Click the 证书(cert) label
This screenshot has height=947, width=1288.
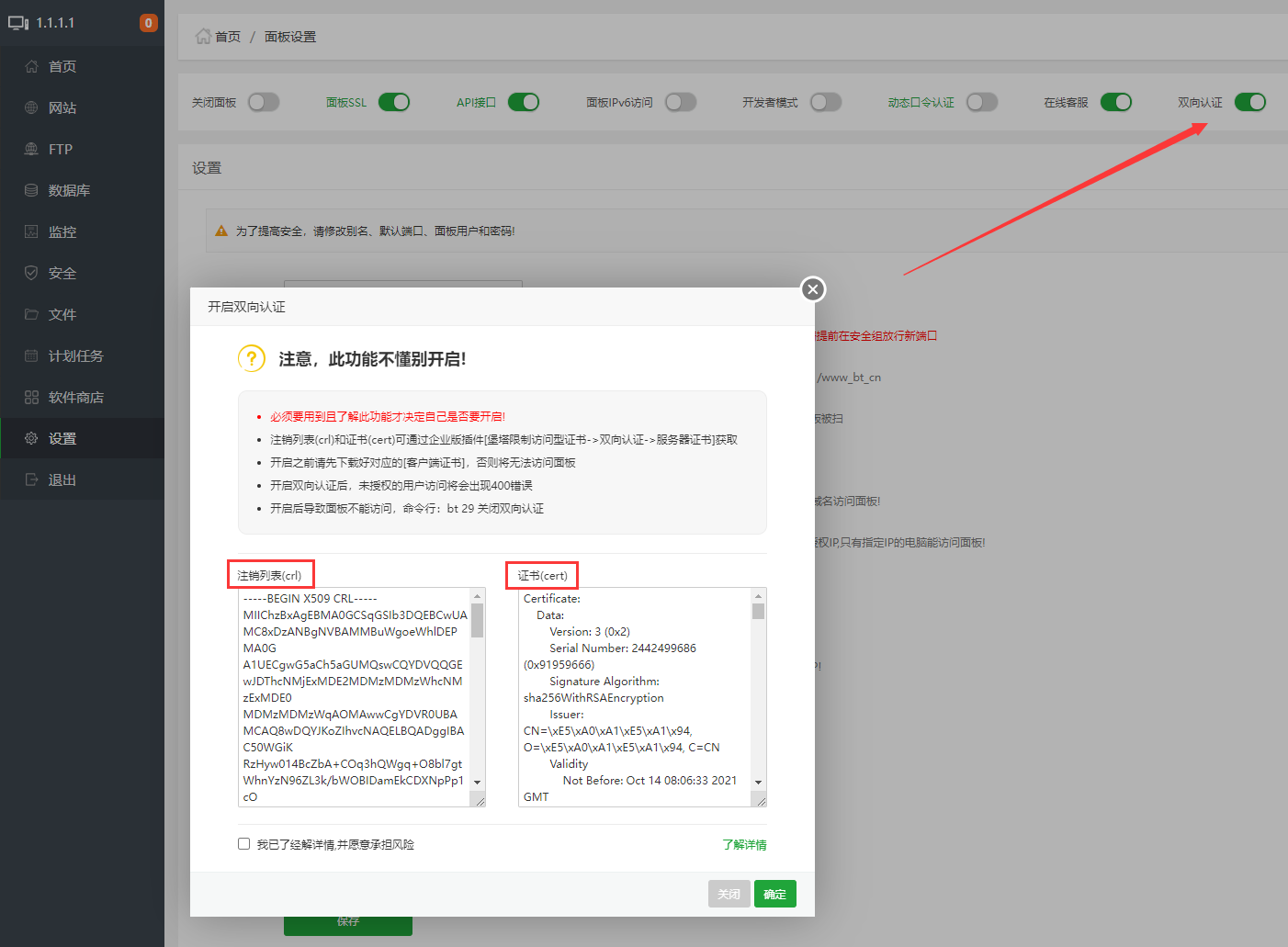(x=542, y=576)
